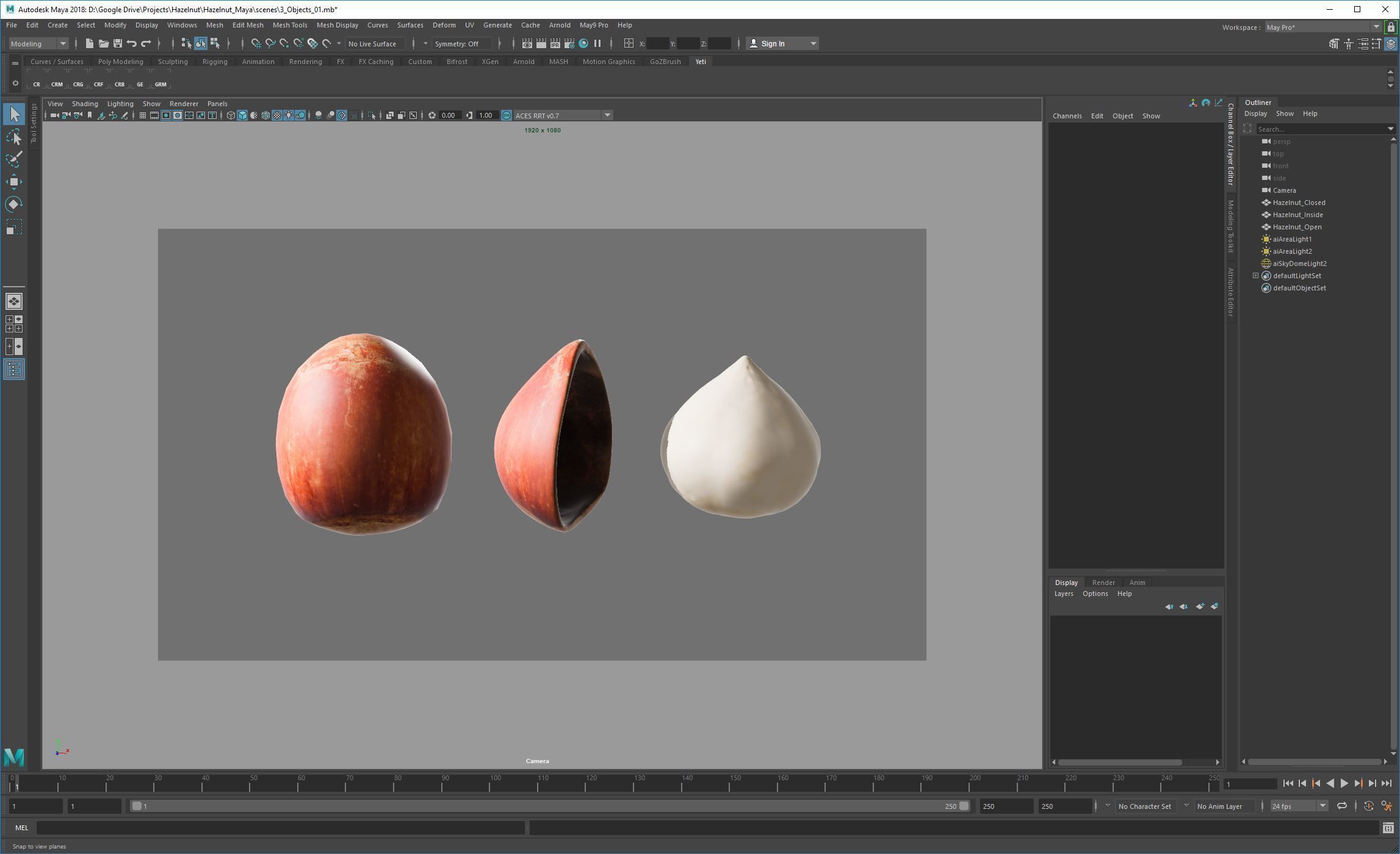1400x854 pixels.
Task: Open No Anim Layer dropdown arrow
Action: click(x=1186, y=806)
